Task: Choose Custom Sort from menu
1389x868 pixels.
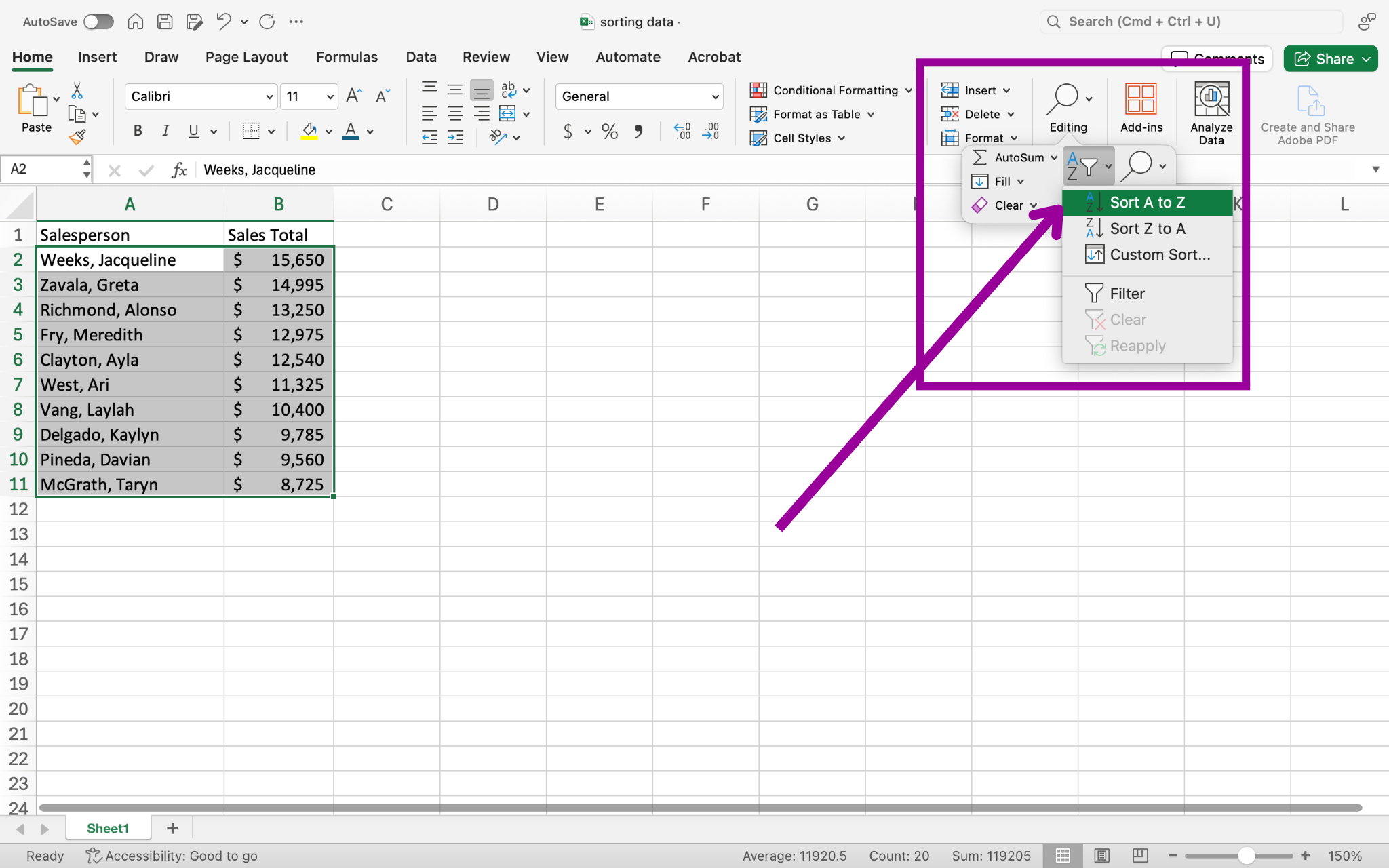Action: (1148, 255)
